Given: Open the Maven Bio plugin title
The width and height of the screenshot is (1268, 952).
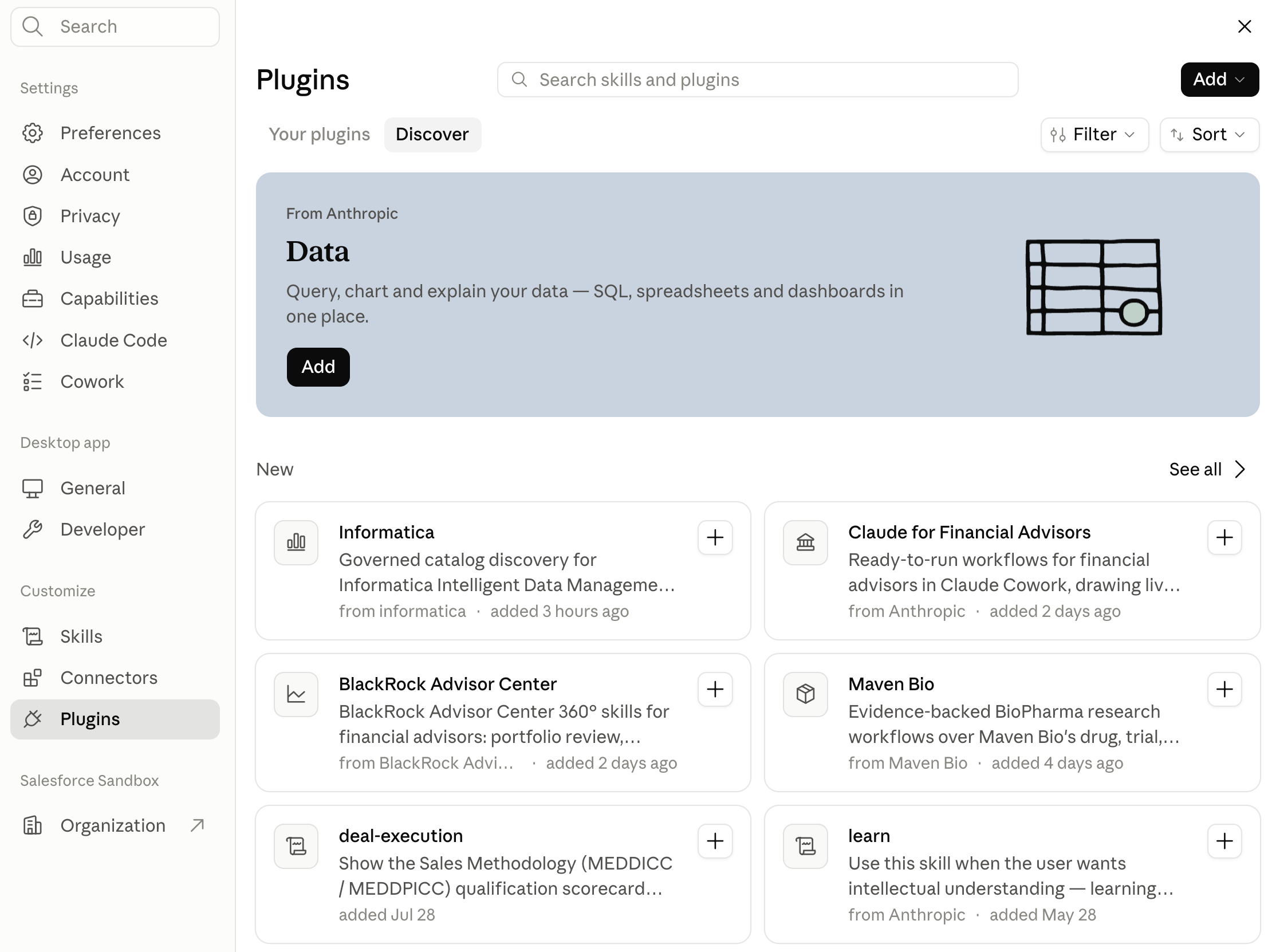Looking at the screenshot, I should 891,684.
